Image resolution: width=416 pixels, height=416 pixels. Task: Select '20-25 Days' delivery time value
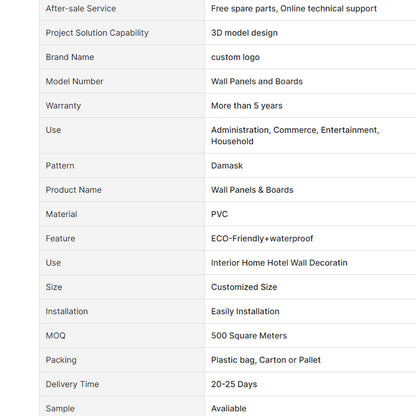click(x=234, y=384)
